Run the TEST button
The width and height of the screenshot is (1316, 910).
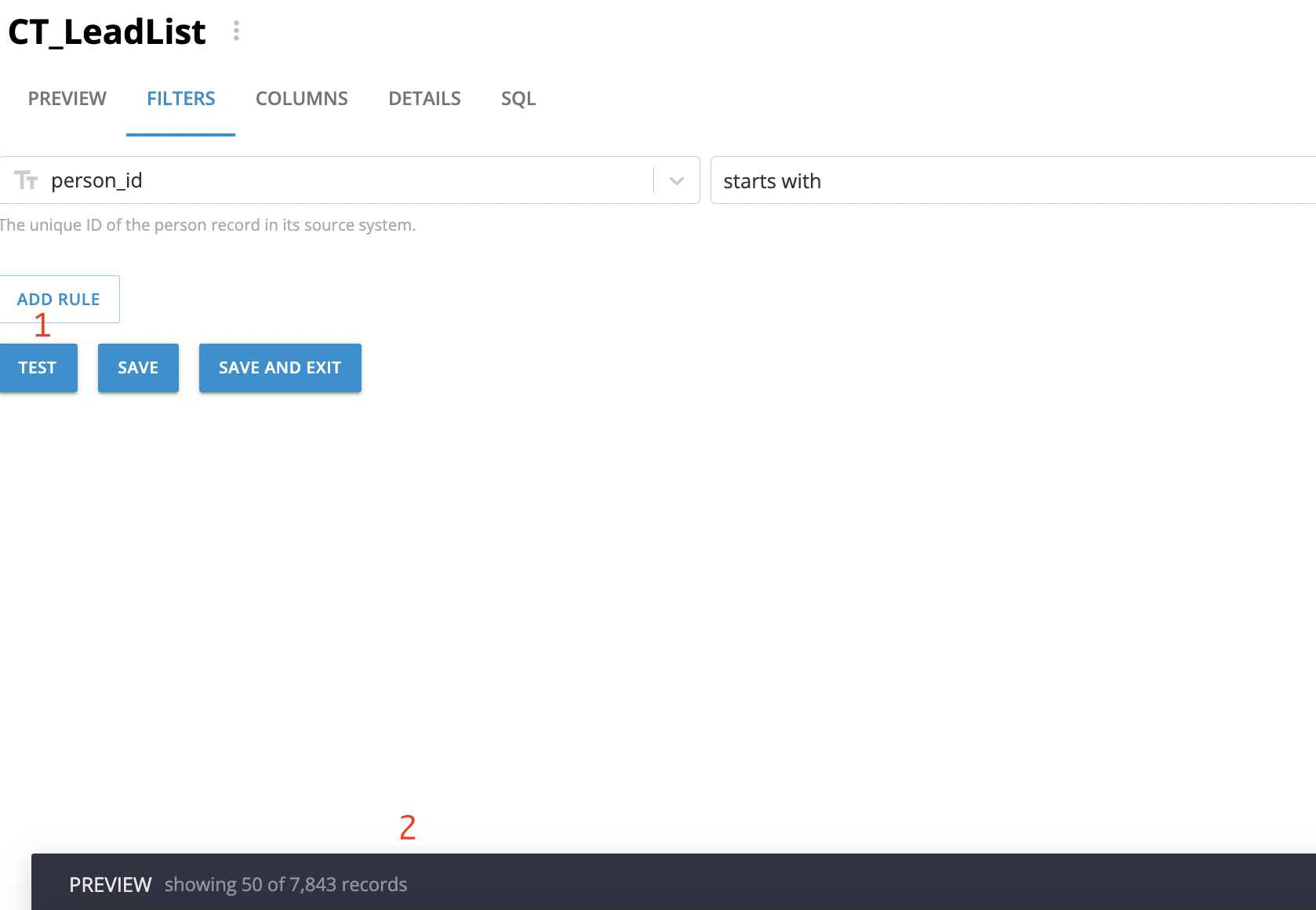[38, 368]
